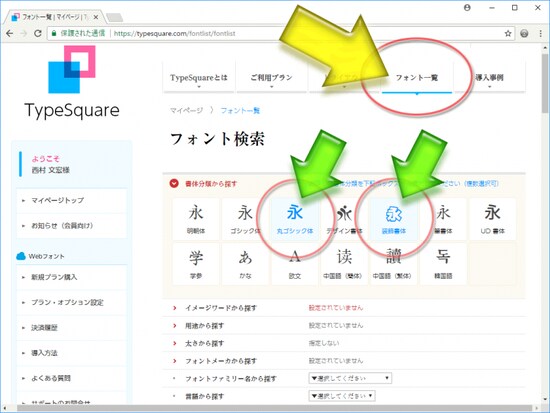
Task: Click the 西村 user name text
Action: coord(51,170)
